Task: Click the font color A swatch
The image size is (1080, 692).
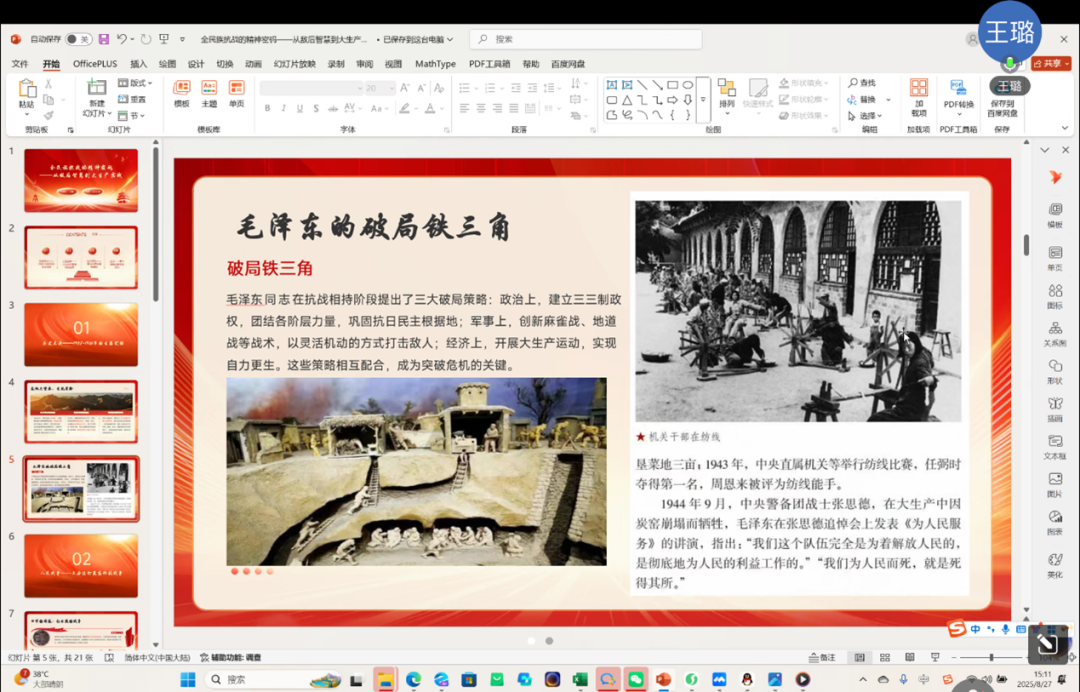Action: click(430, 108)
